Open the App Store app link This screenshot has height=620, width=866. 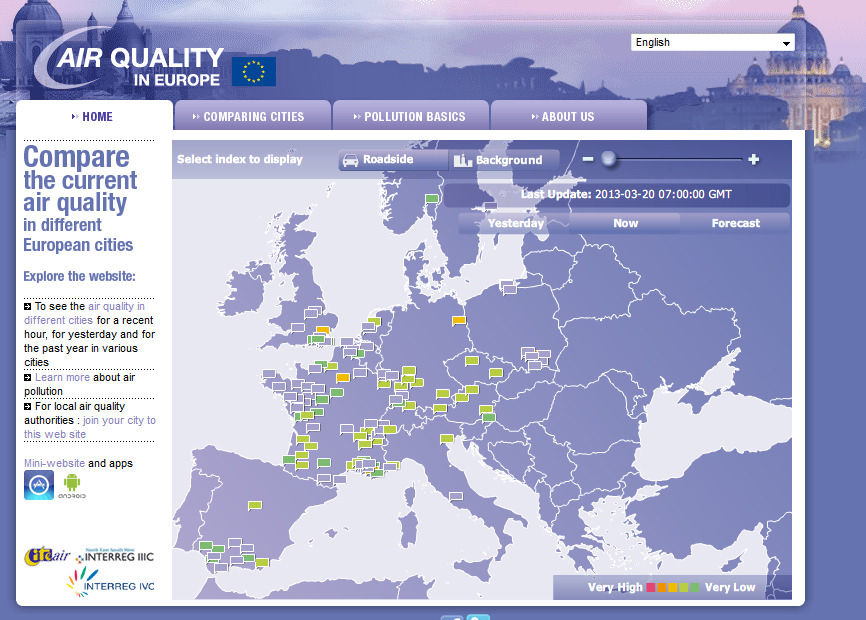pos(38,486)
